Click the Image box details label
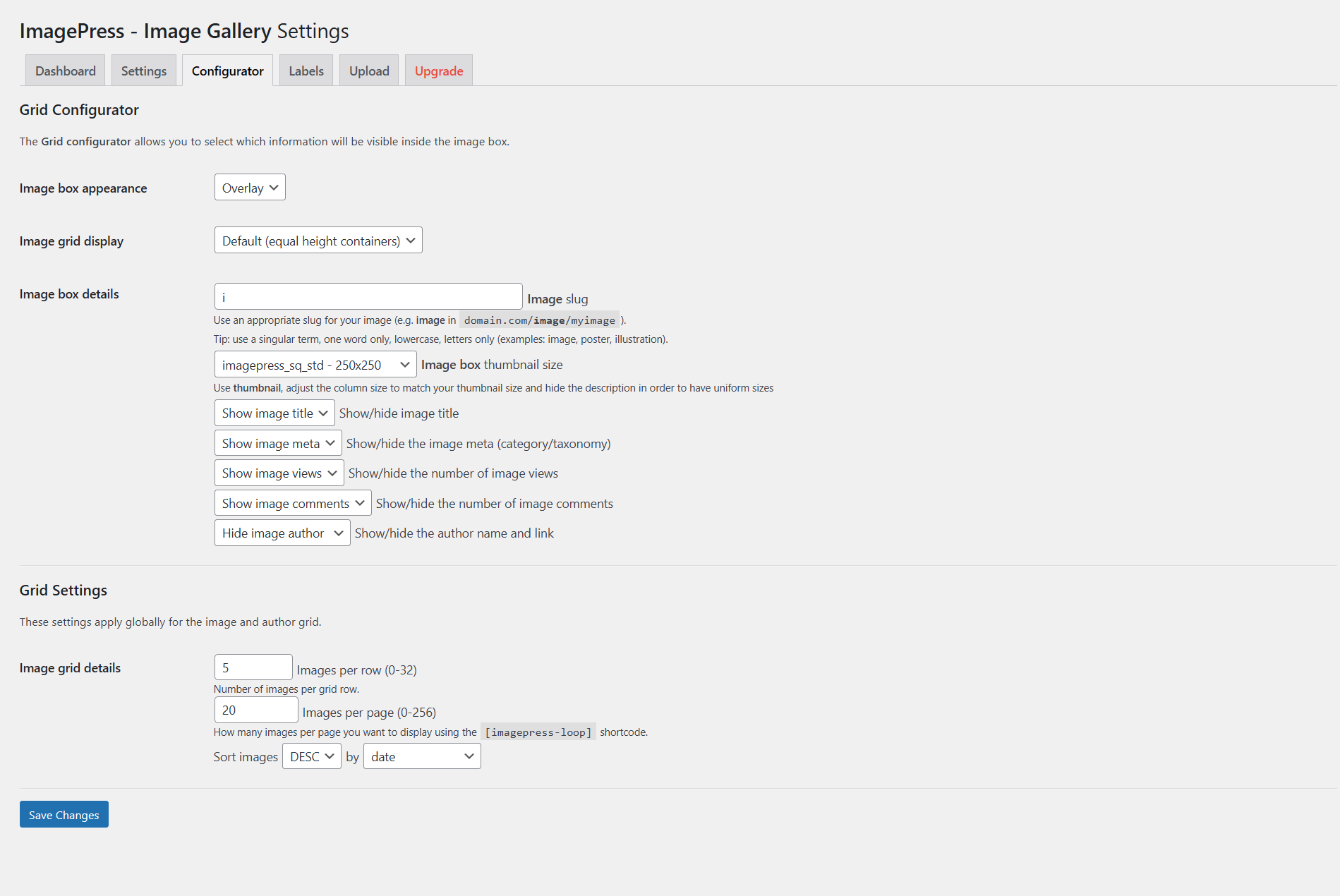This screenshot has width=1340, height=896. click(69, 294)
